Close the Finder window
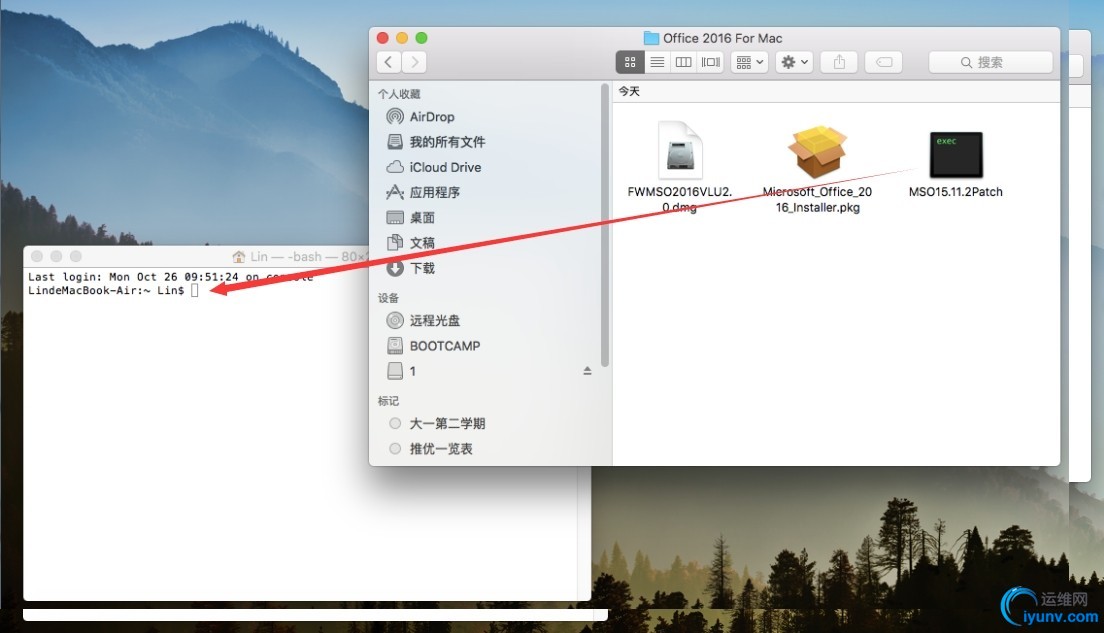This screenshot has height=633, width=1104. 382,37
